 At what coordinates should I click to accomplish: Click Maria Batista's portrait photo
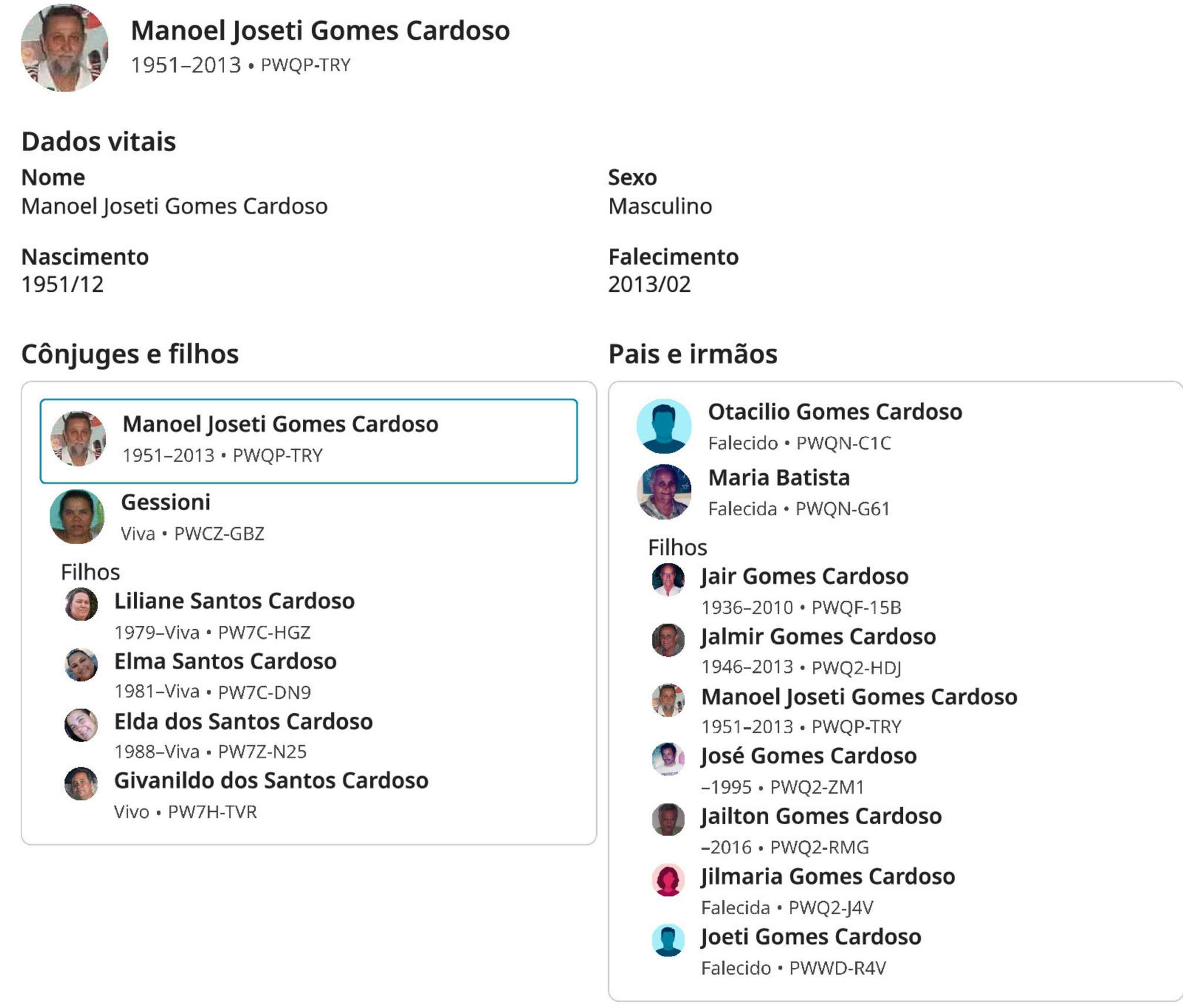pyautogui.click(x=664, y=492)
